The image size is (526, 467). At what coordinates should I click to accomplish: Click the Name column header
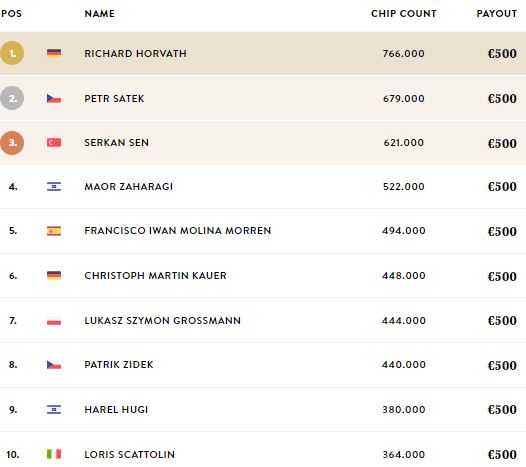point(100,13)
